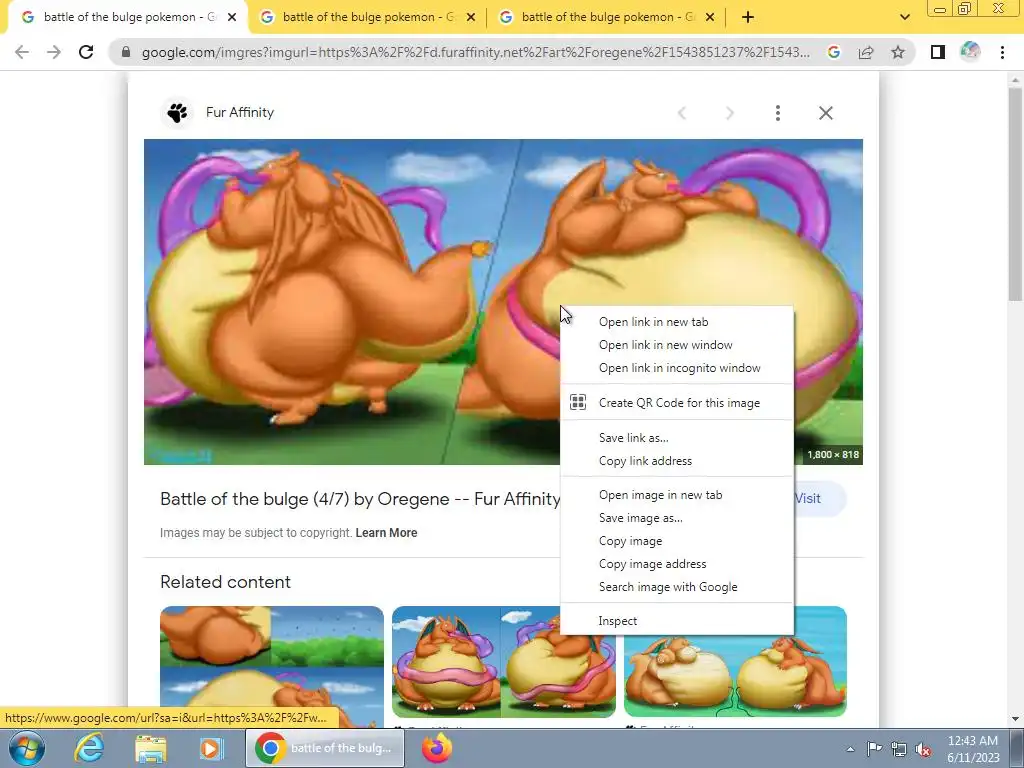Close the second battle of the bulge tab

tap(471, 18)
